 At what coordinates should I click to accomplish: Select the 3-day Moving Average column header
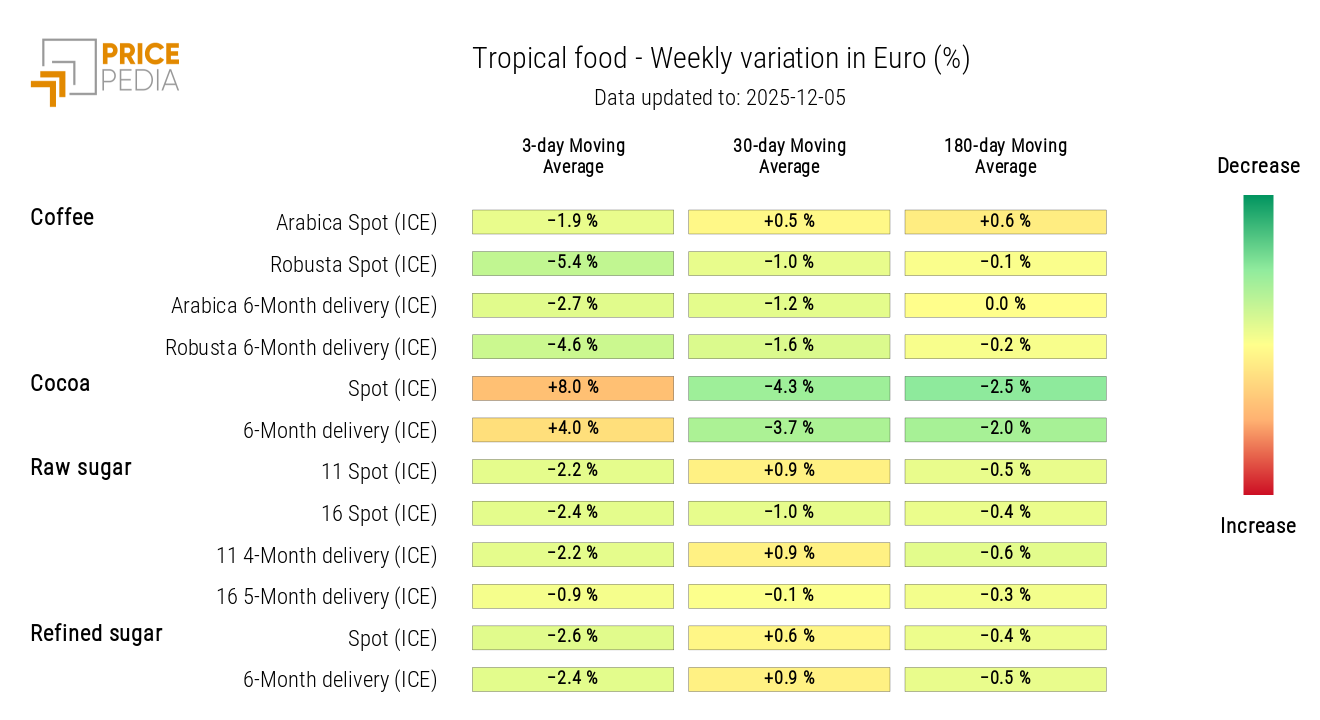(573, 156)
